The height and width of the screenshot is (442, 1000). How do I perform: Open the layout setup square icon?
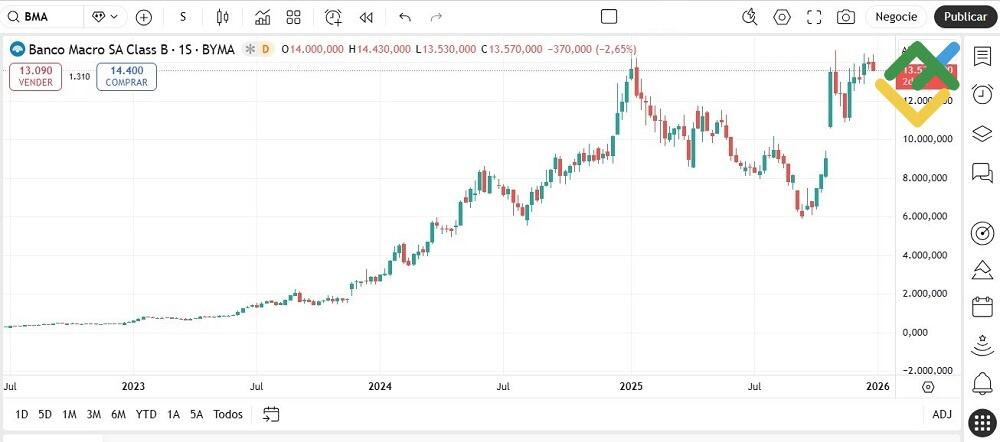[x=609, y=17]
